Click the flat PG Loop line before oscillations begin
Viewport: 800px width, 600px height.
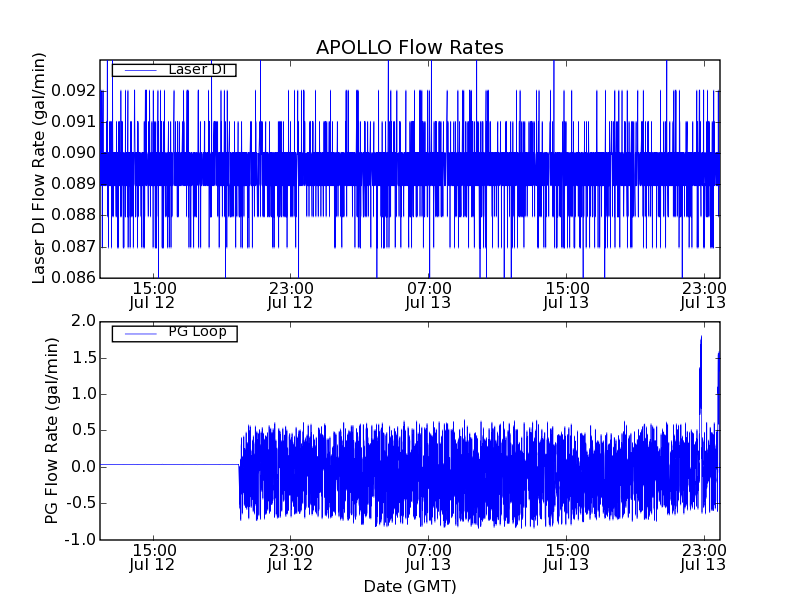click(170, 464)
